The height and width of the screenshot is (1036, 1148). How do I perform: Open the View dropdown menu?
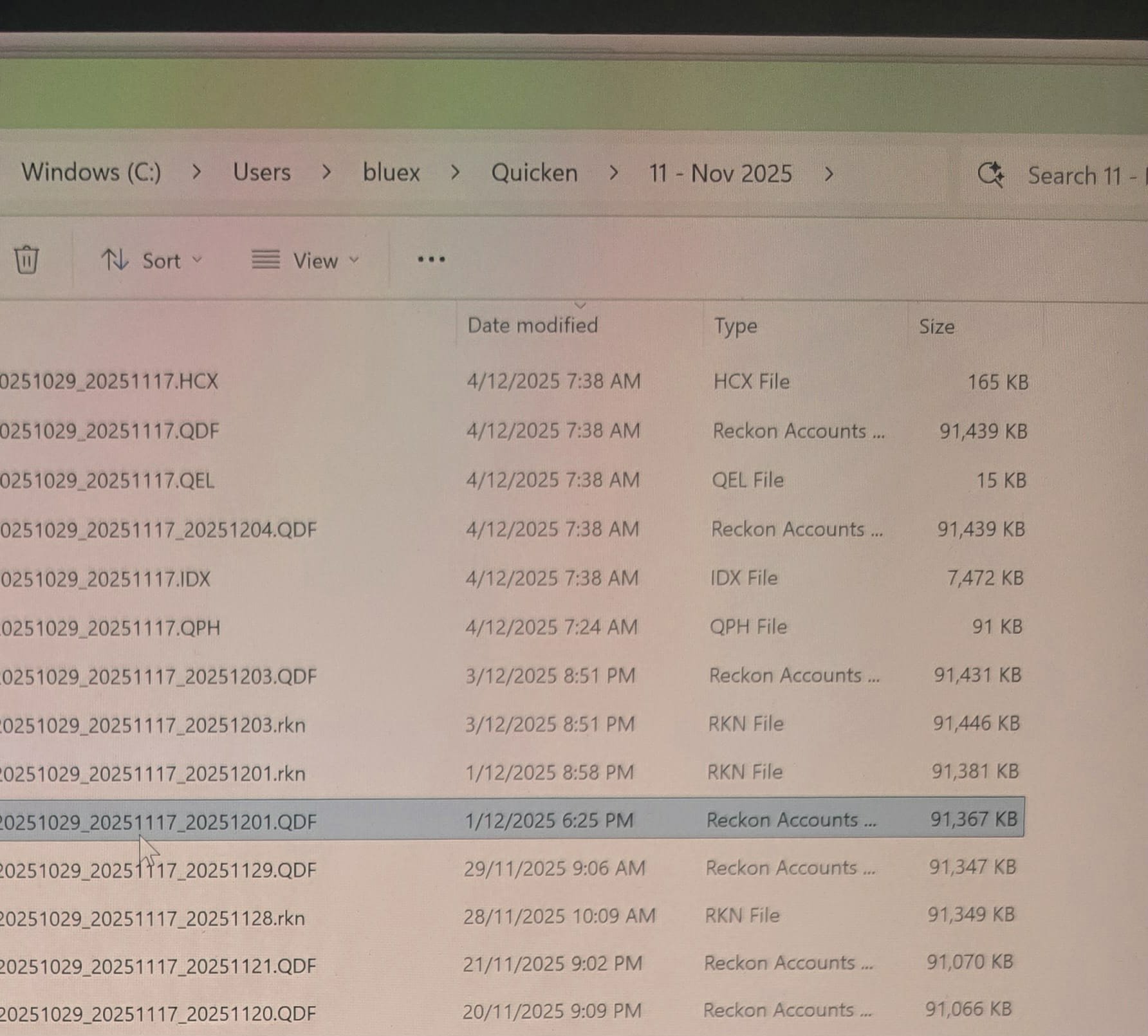(305, 261)
